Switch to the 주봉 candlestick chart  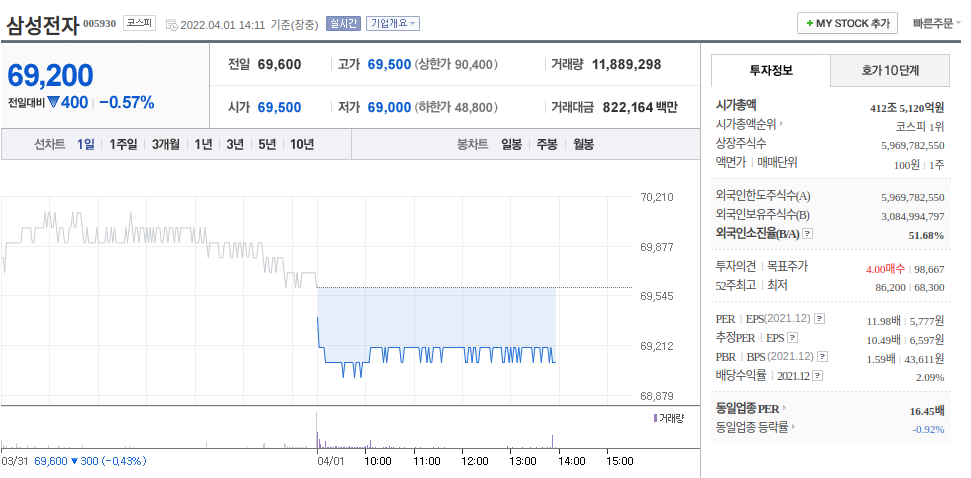(547, 144)
